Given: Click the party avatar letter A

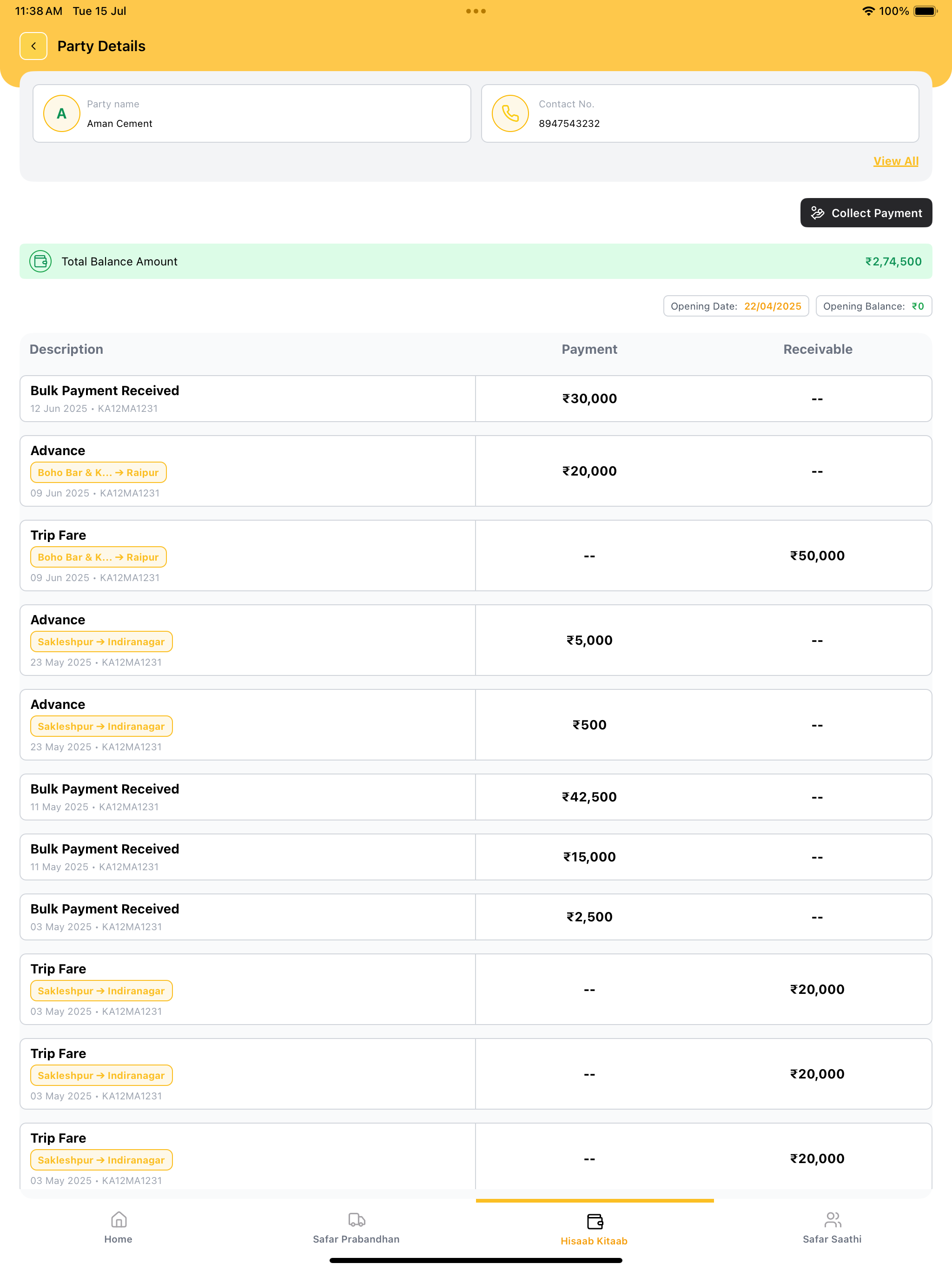Looking at the screenshot, I should (61, 114).
